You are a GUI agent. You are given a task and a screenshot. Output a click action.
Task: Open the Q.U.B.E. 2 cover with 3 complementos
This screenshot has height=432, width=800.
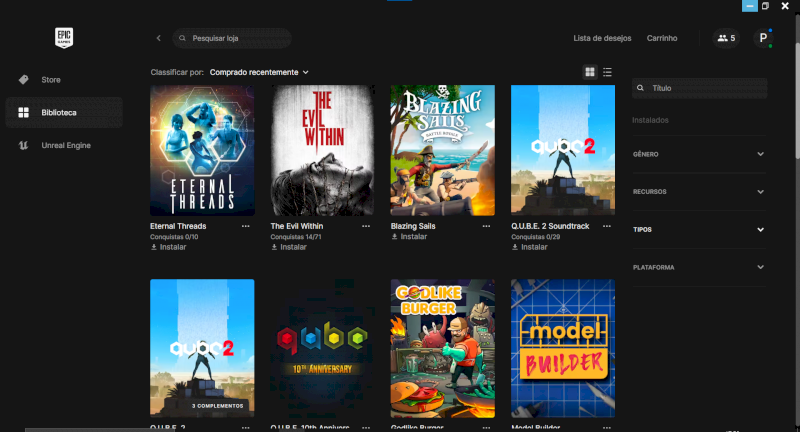(202, 348)
